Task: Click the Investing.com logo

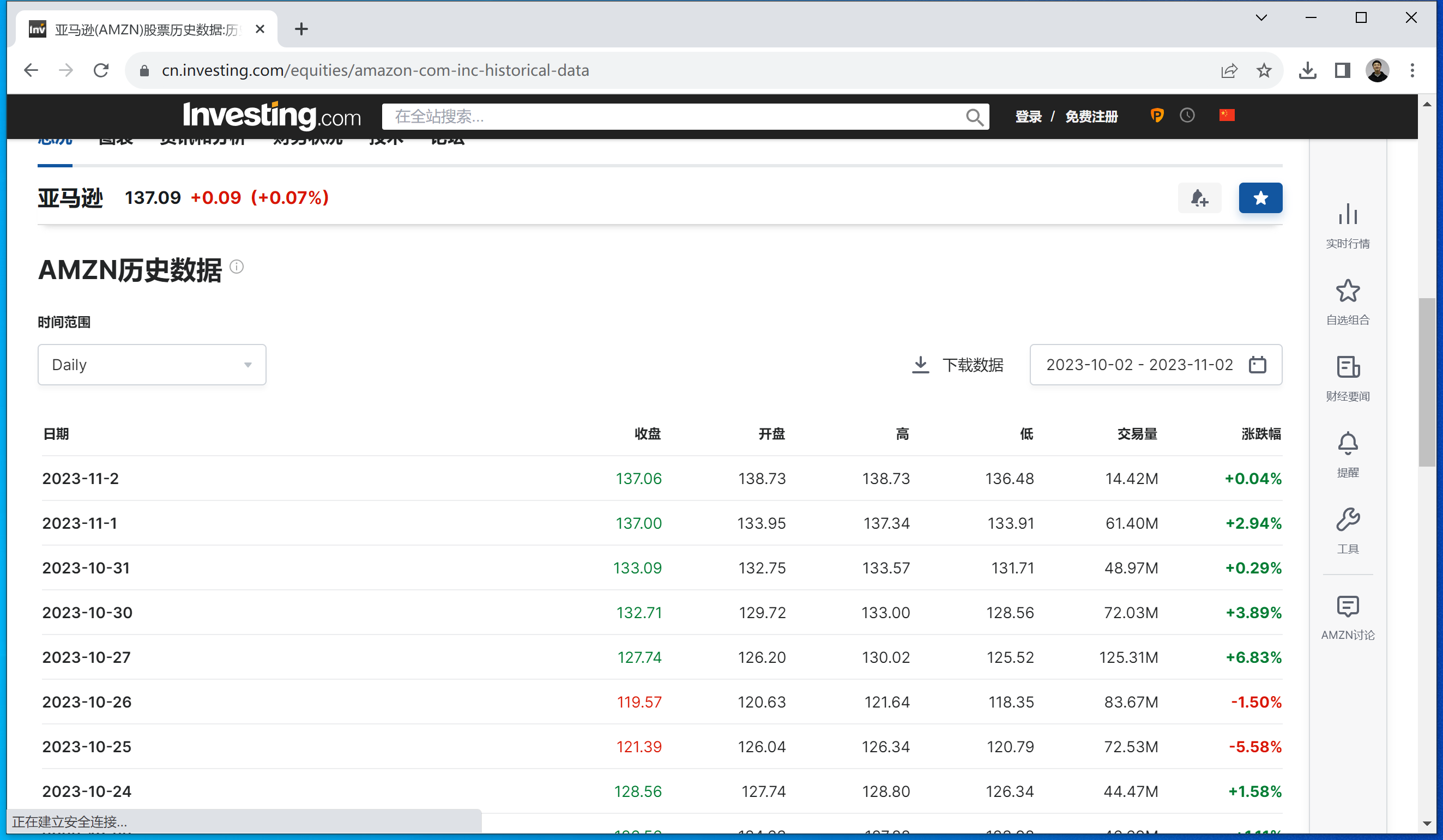Action: (x=272, y=116)
